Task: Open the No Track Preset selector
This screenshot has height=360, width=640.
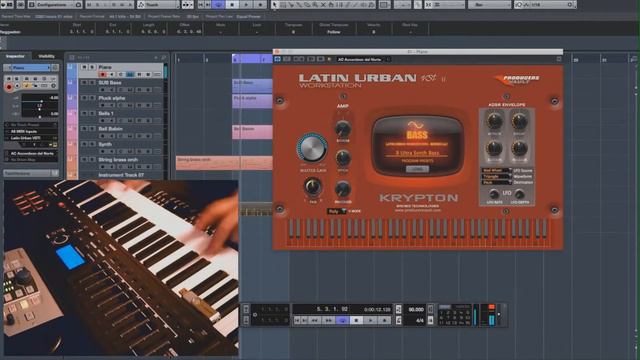Action: pos(31,125)
